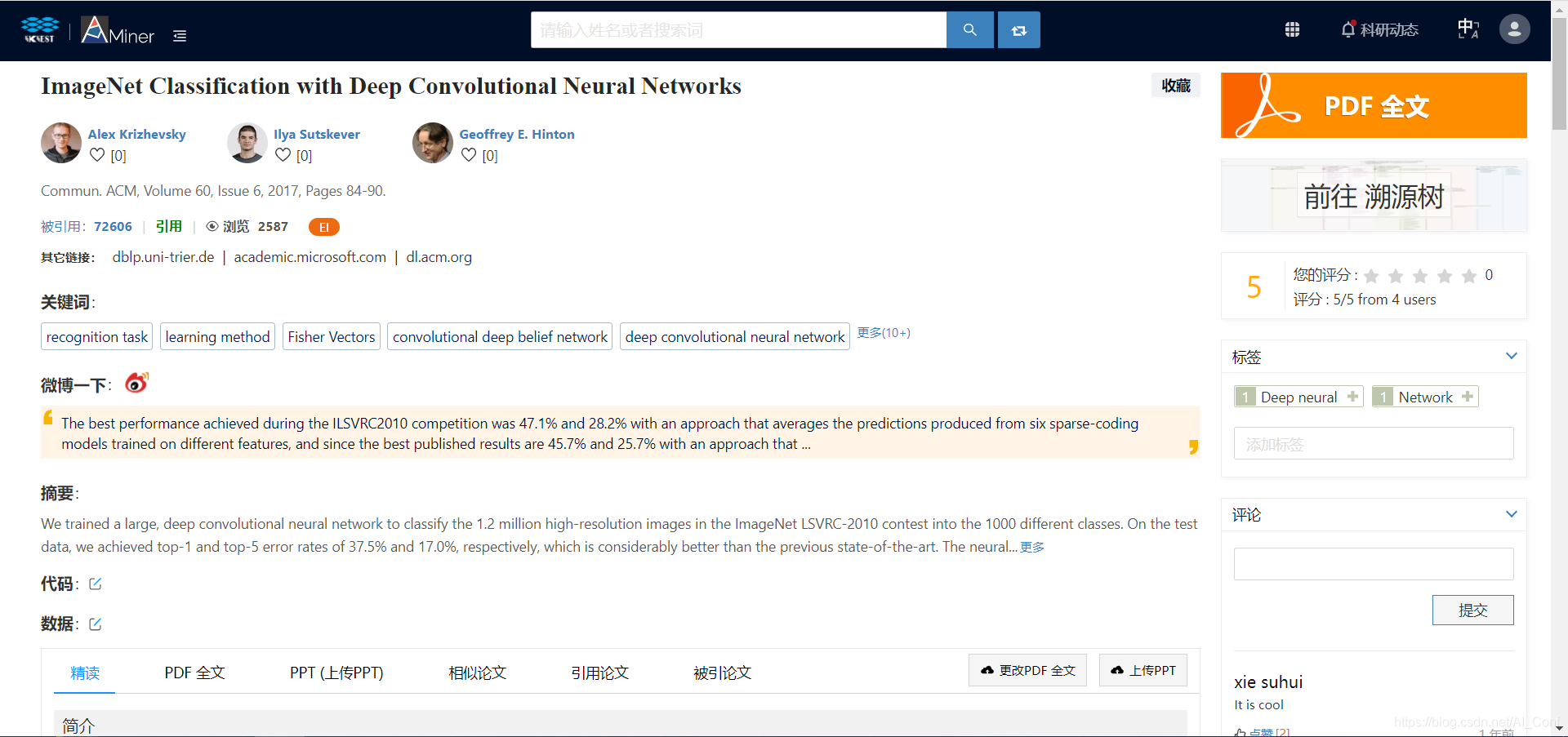Click the 上传PPT upload button
The width and height of the screenshot is (1568, 737).
click(x=1143, y=670)
